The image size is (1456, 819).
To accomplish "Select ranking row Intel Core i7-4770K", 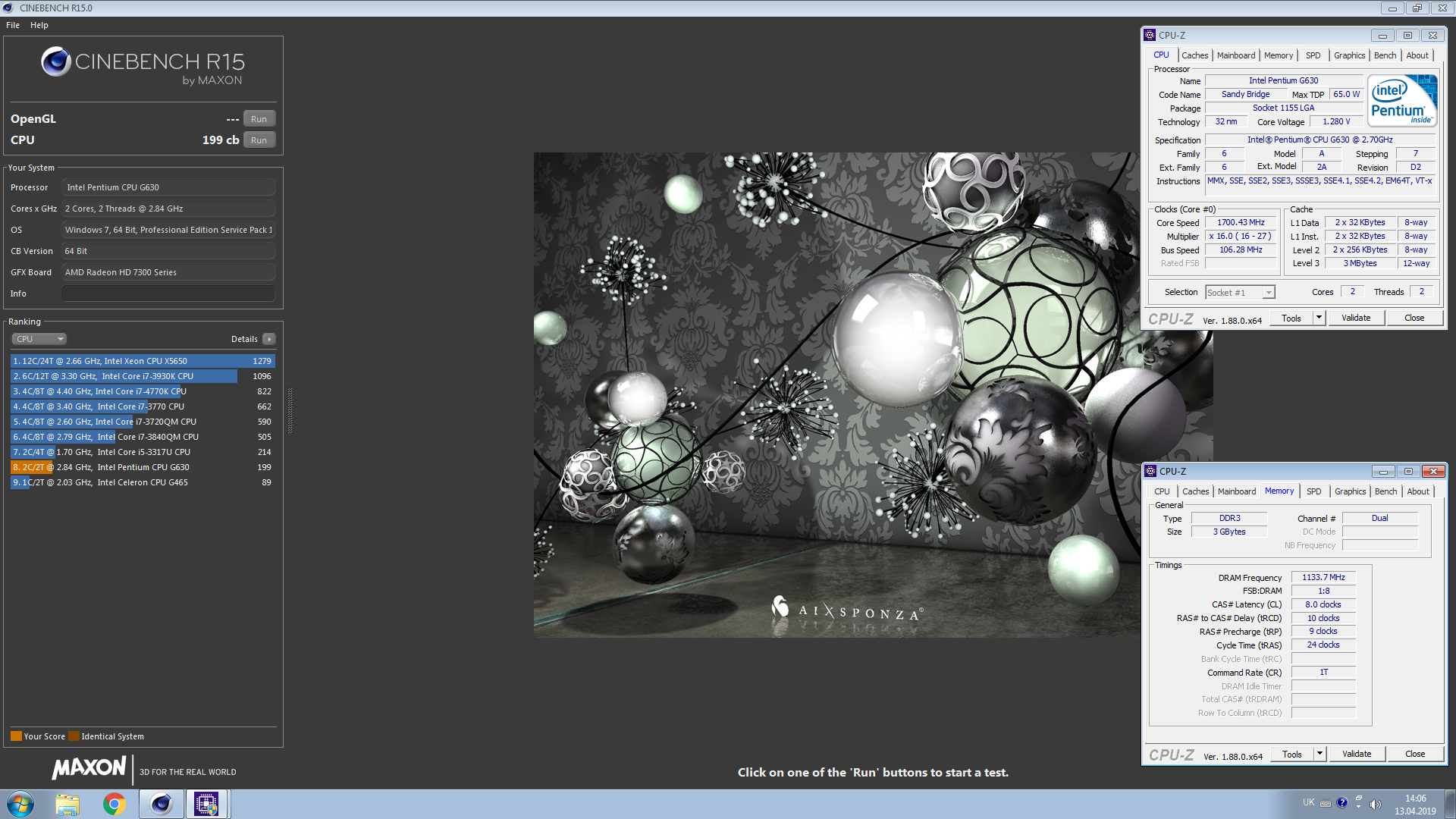I will pos(143,391).
